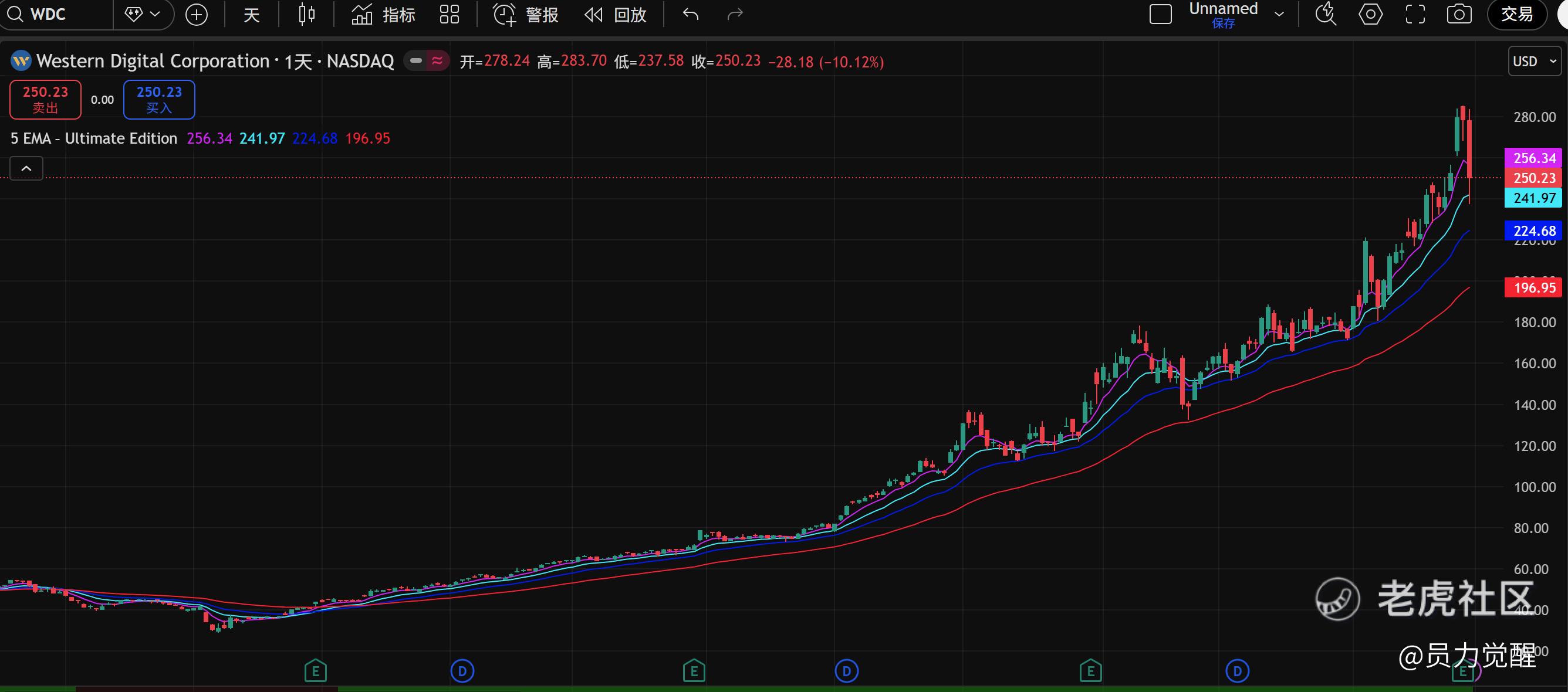Click the undo arrow
1568x692 pixels.
(690, 15)
